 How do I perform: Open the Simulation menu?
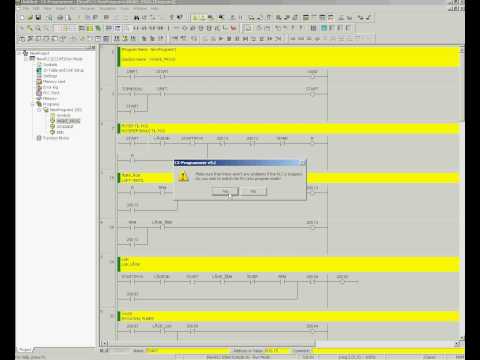pos(108,8)
